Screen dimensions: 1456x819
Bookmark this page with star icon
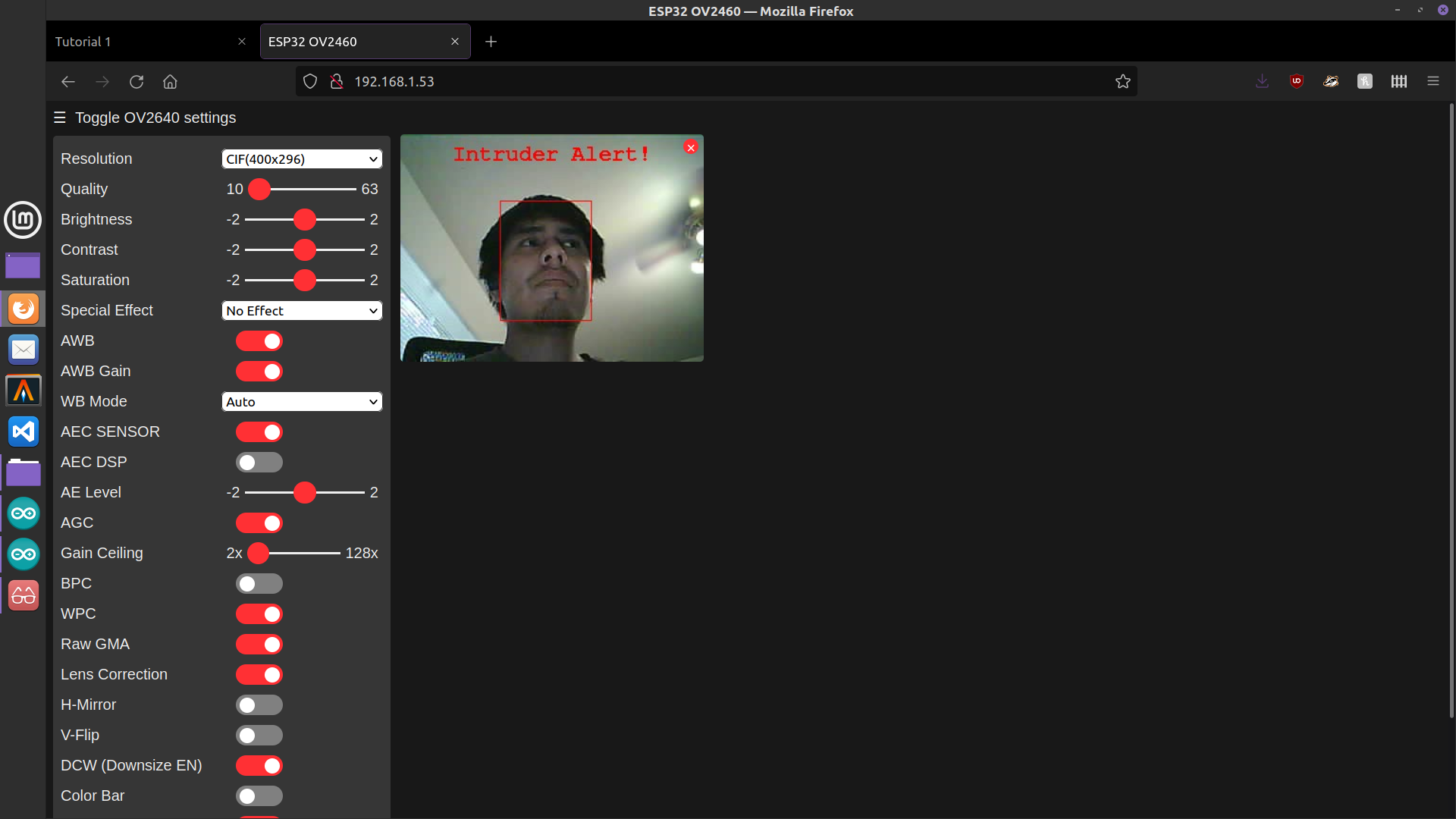tap(1122, 82)
